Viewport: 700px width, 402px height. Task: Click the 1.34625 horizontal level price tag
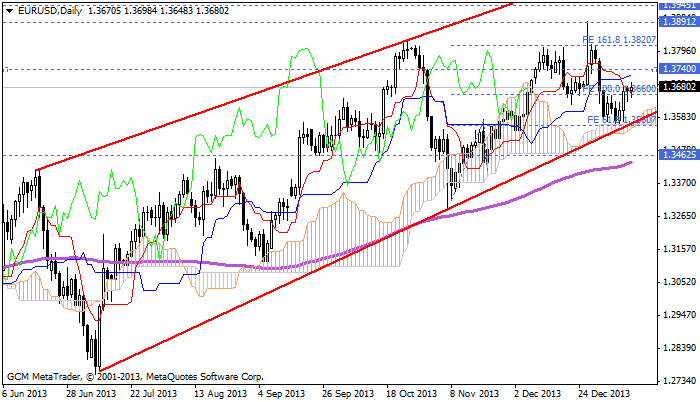[679, 155]
